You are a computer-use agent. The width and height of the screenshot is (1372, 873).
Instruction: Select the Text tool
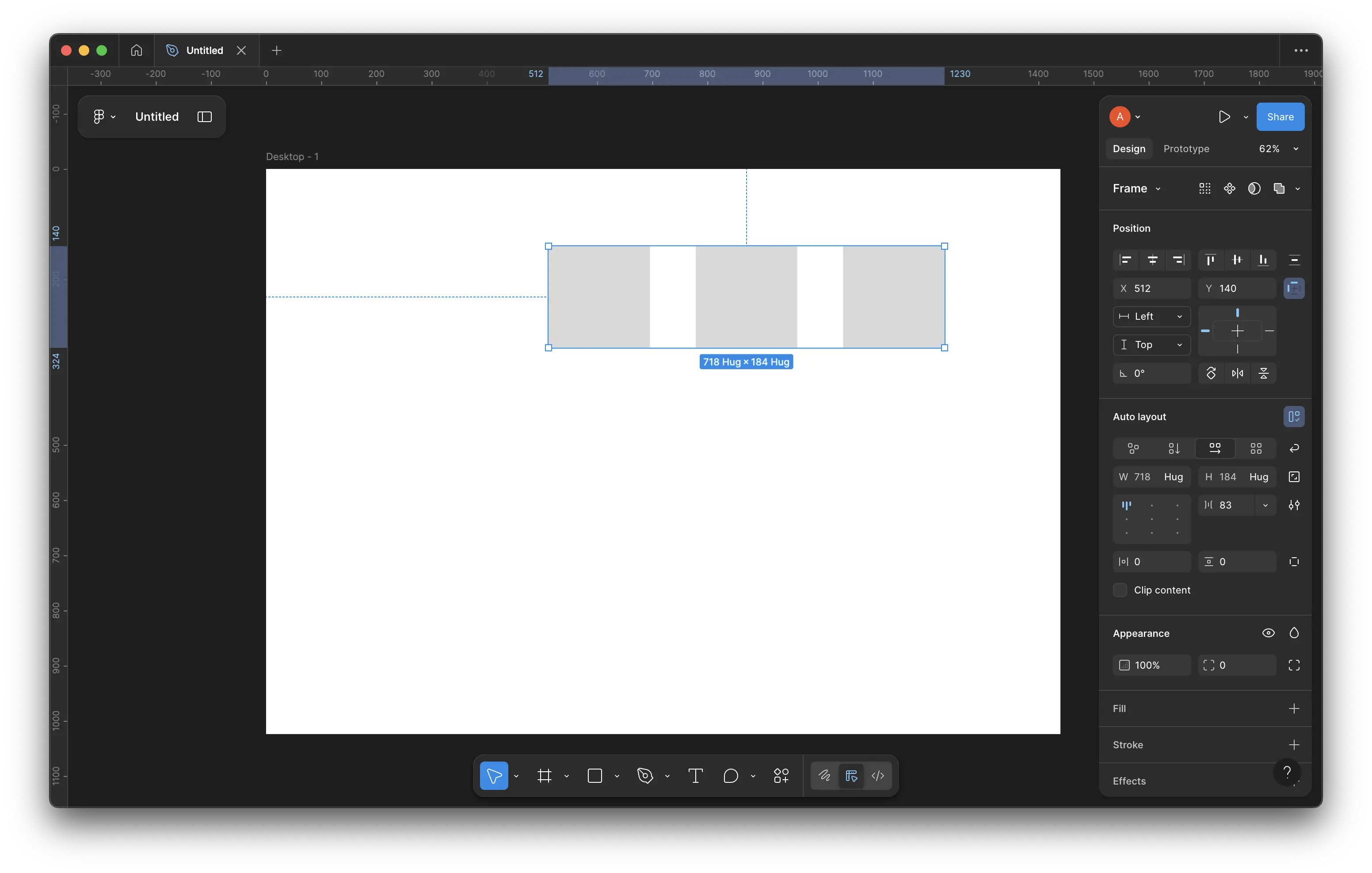click(695, 776)
